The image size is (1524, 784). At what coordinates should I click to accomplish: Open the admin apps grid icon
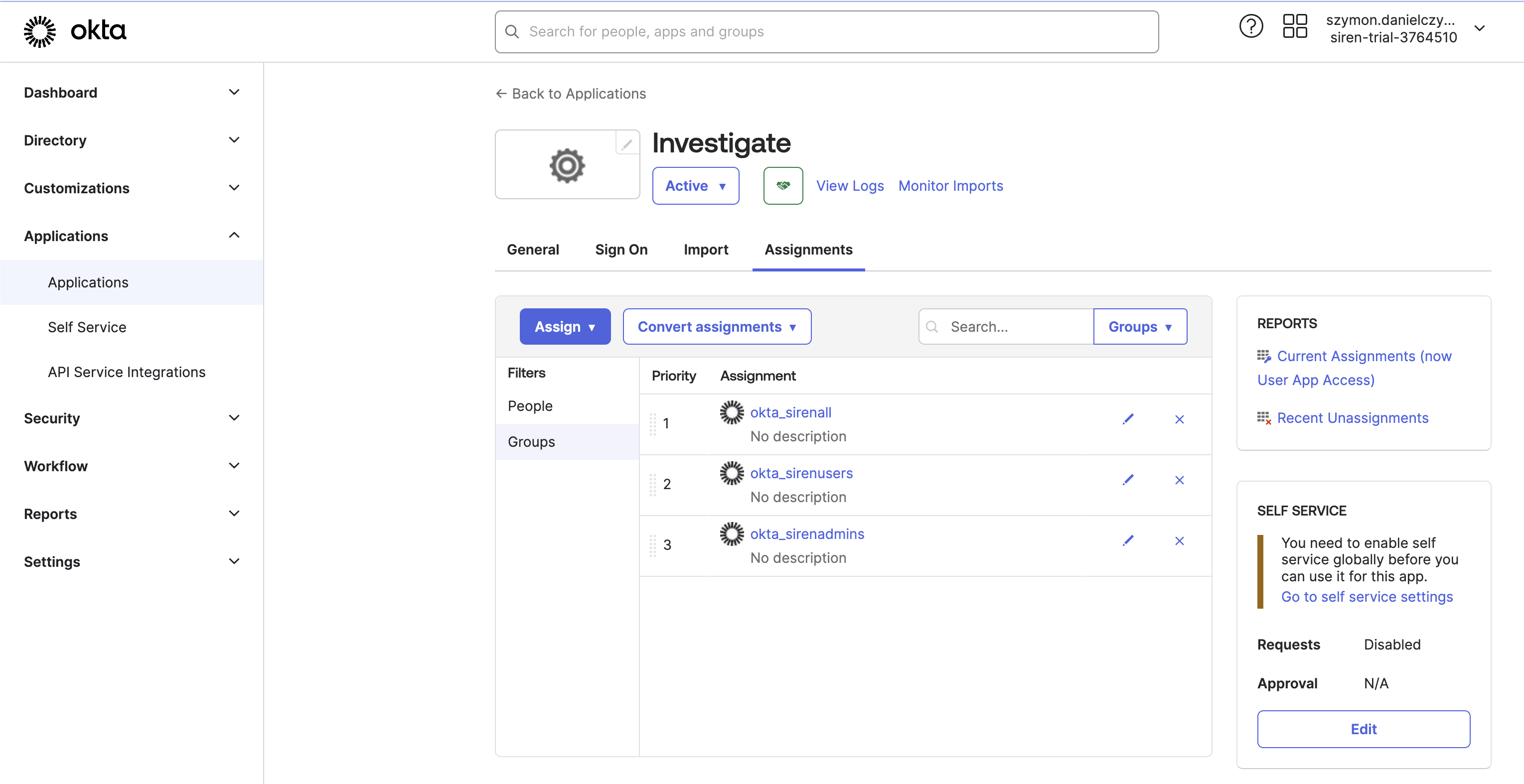point(1294,26)
